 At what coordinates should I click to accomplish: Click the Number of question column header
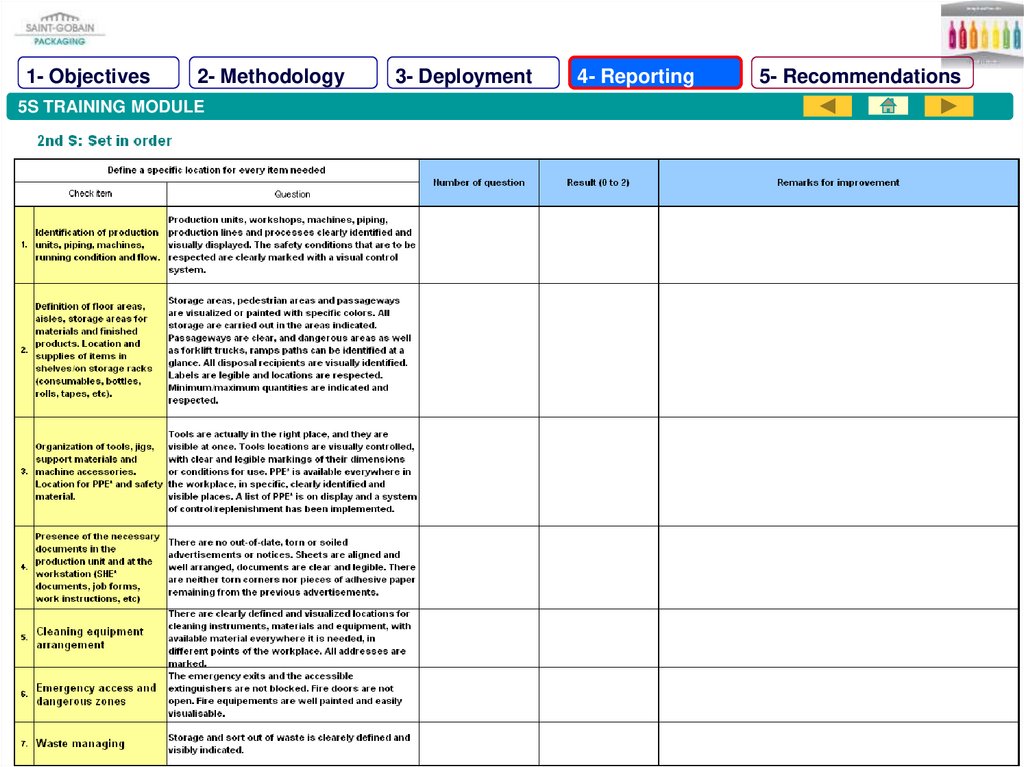tap(478, 183)
